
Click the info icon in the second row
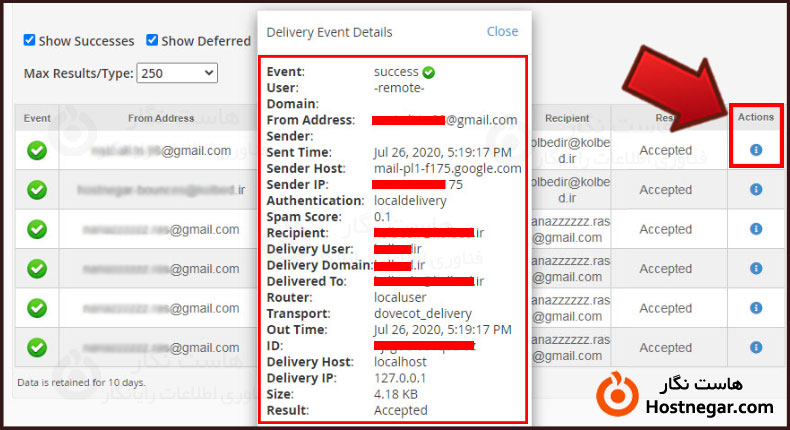756,189
